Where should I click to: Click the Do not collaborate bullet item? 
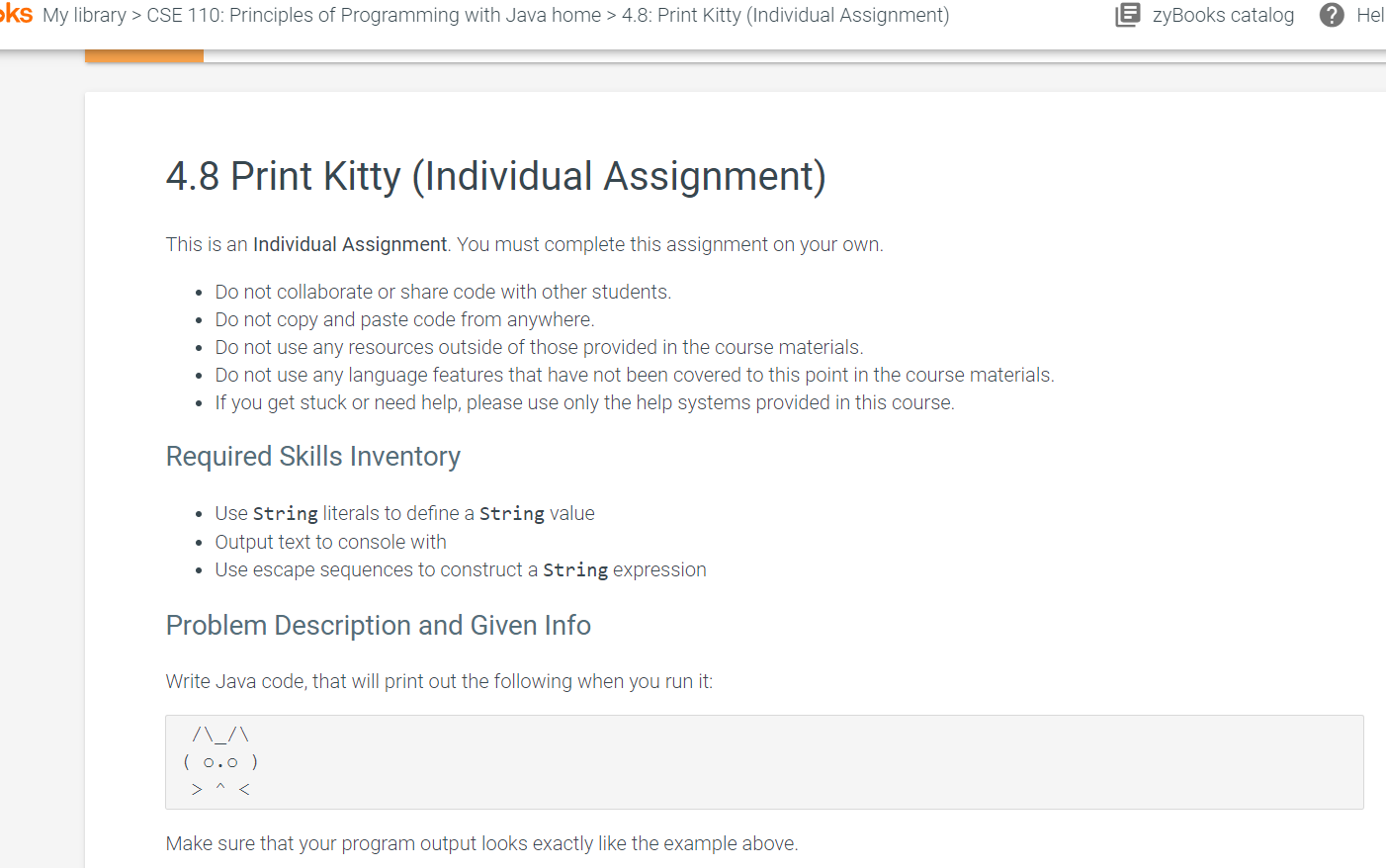coord(443,292)
